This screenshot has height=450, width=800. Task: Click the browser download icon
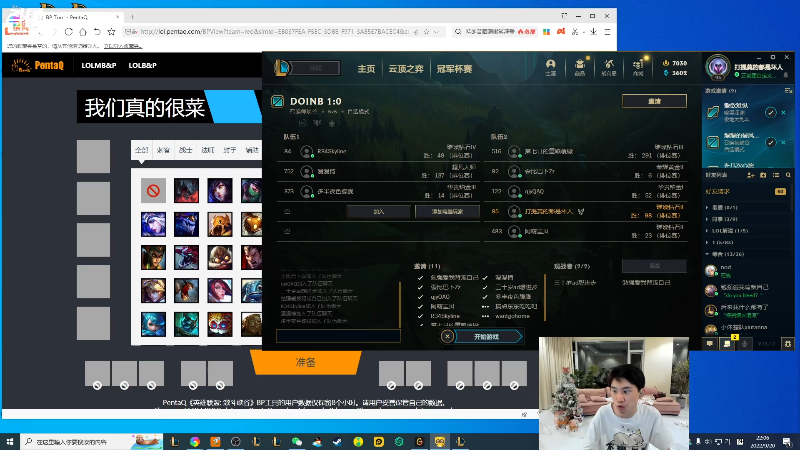593,32
